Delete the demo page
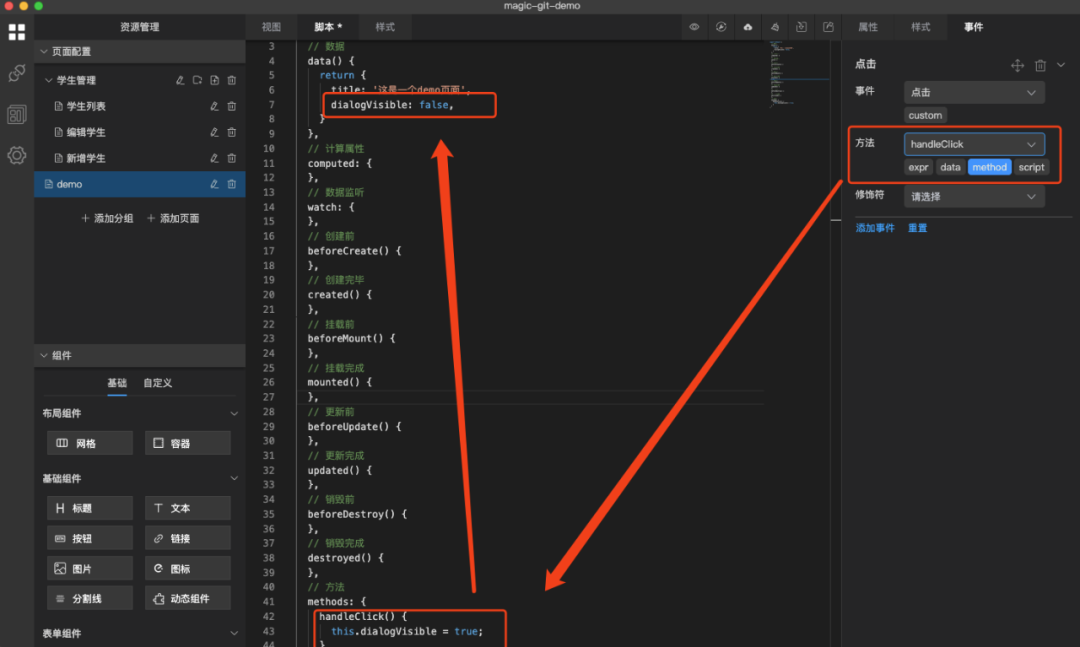Screen dimensions: 1080x647 (232, 184)
